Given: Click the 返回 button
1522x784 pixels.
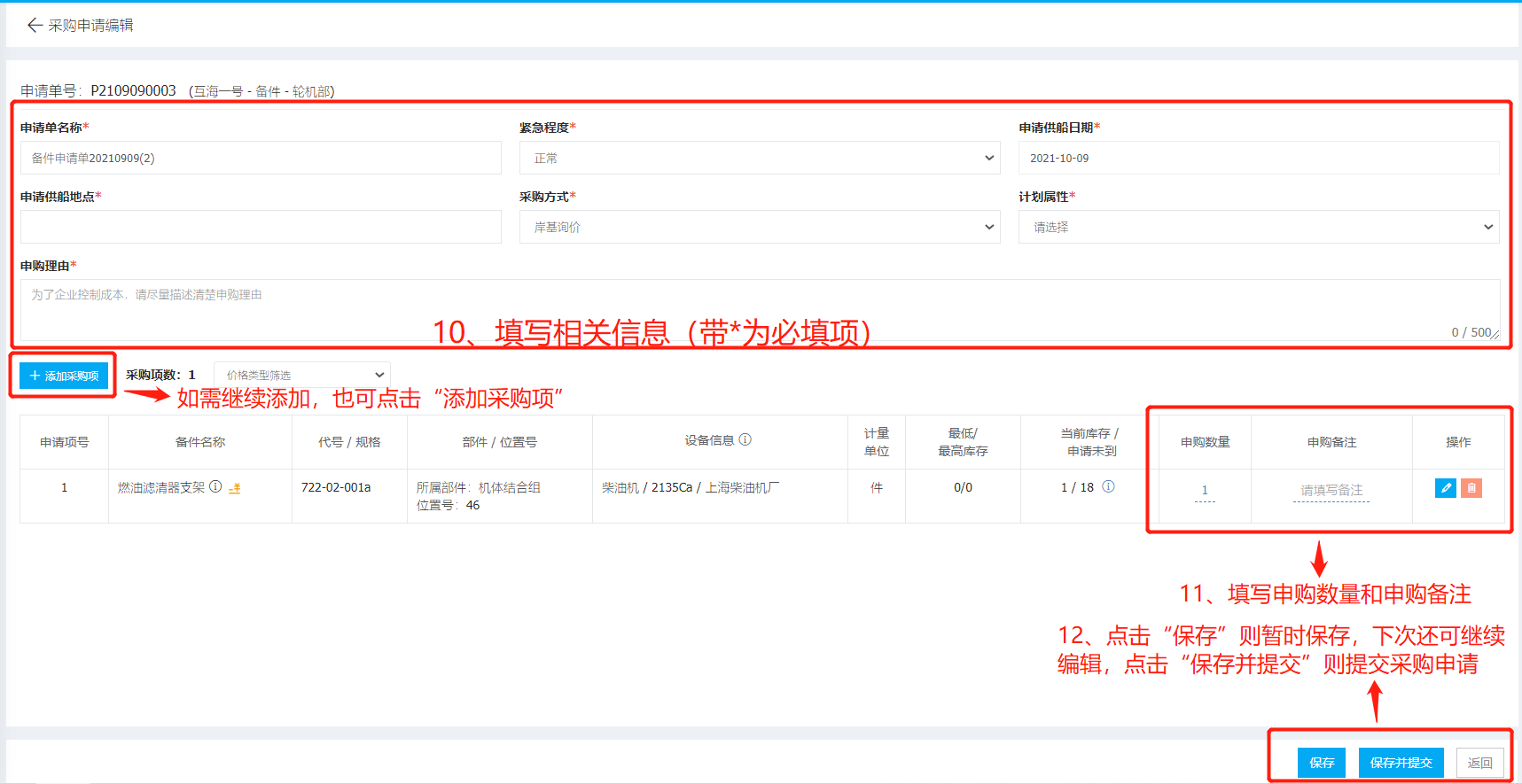Looking at the screenshot, I should tap(1479, 763).
